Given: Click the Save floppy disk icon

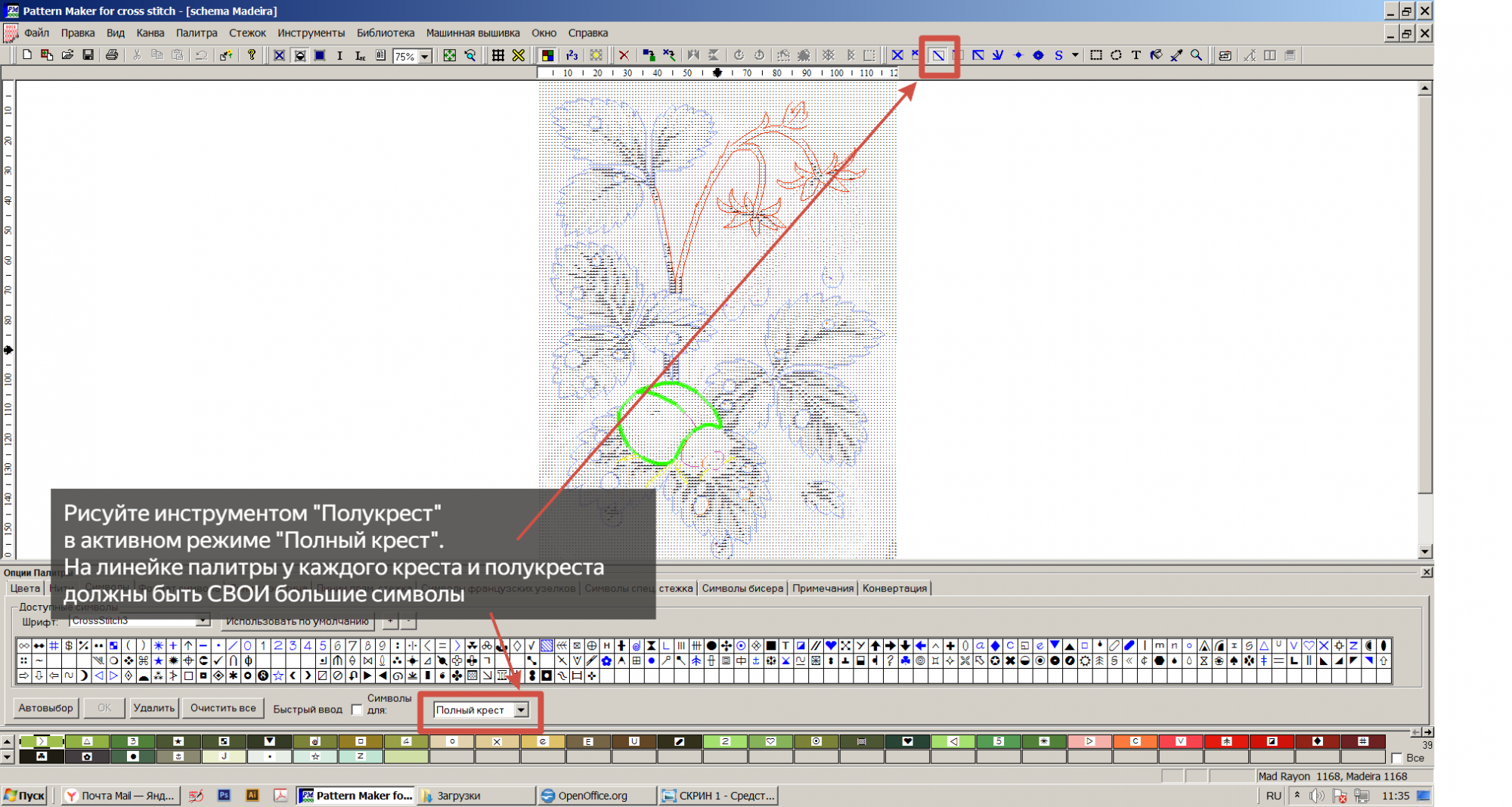Looking at the screenshot, I should click(x=88, y=55).
